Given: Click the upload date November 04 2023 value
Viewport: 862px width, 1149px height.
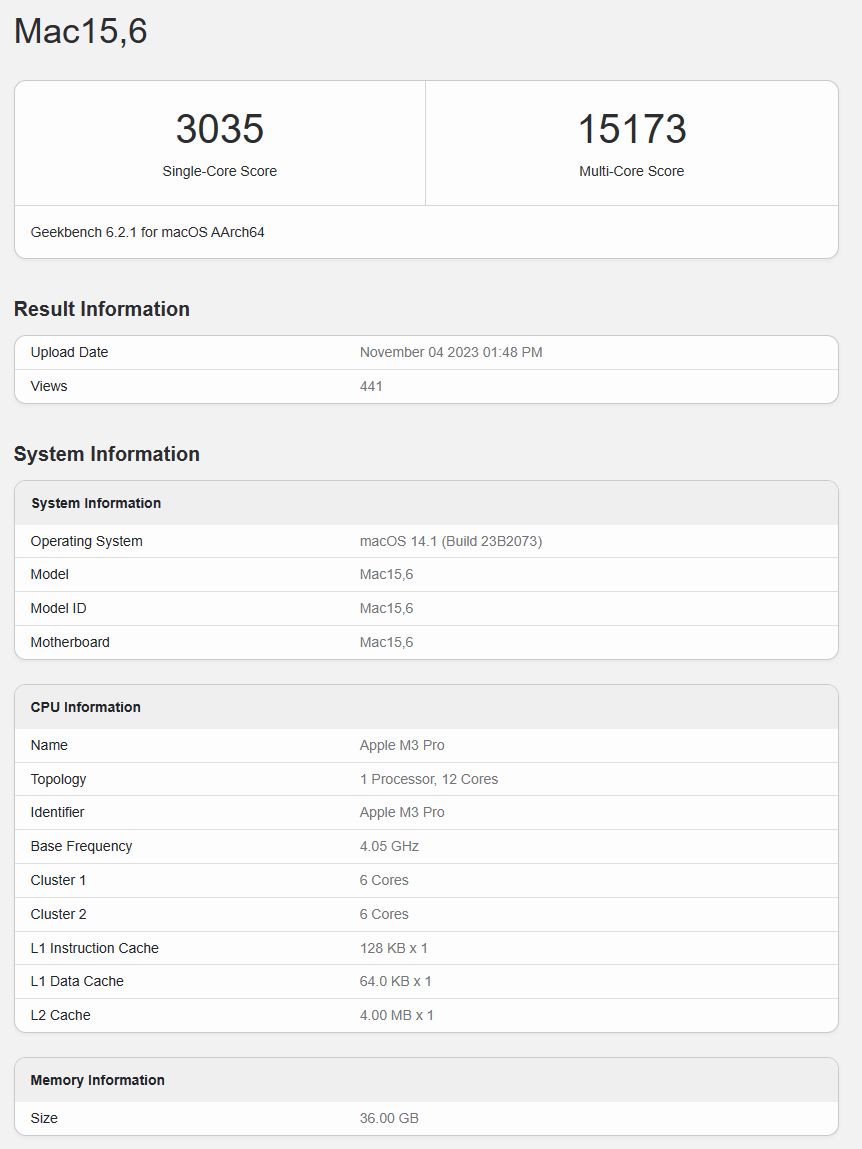Looking at the screenshot, I should 451,352.
